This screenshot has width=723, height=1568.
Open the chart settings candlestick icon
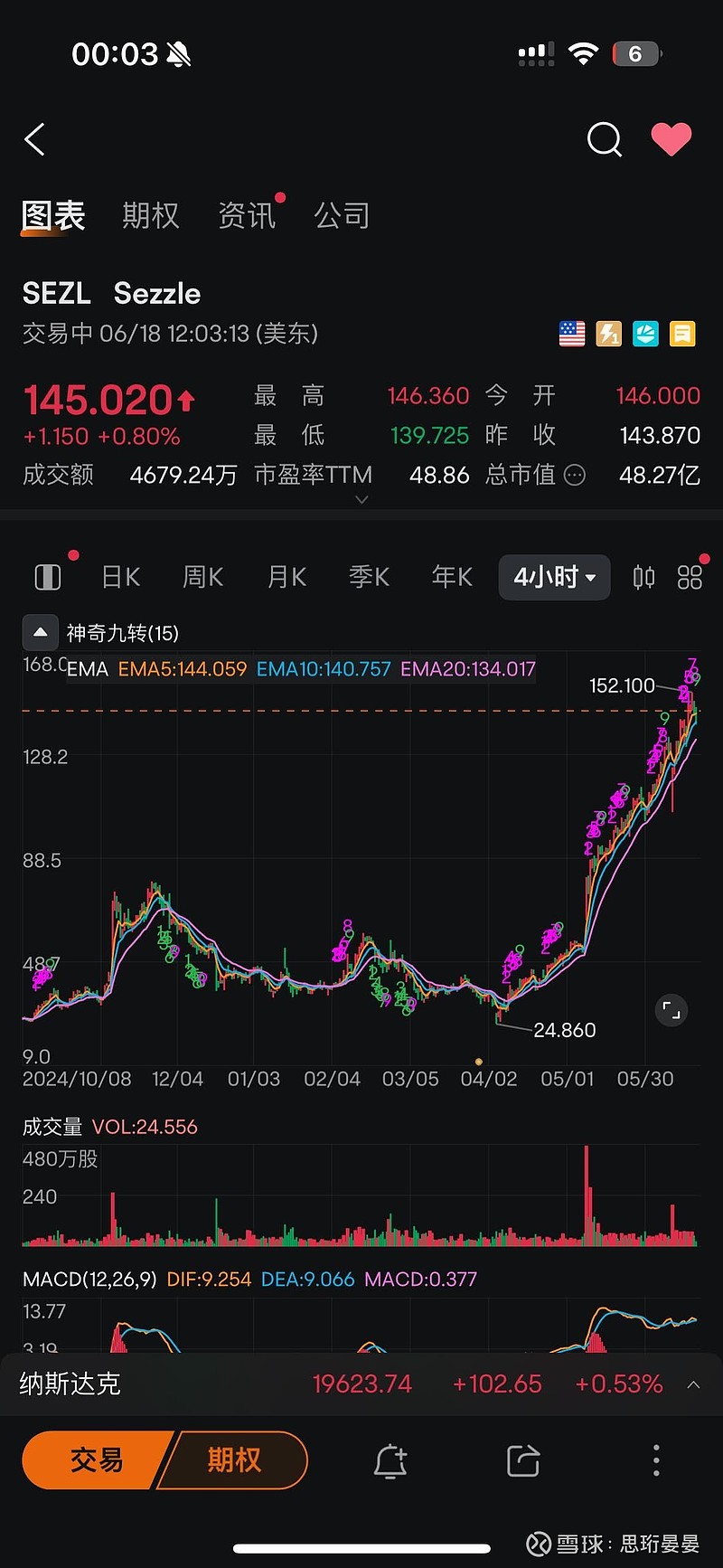(643, 577)
